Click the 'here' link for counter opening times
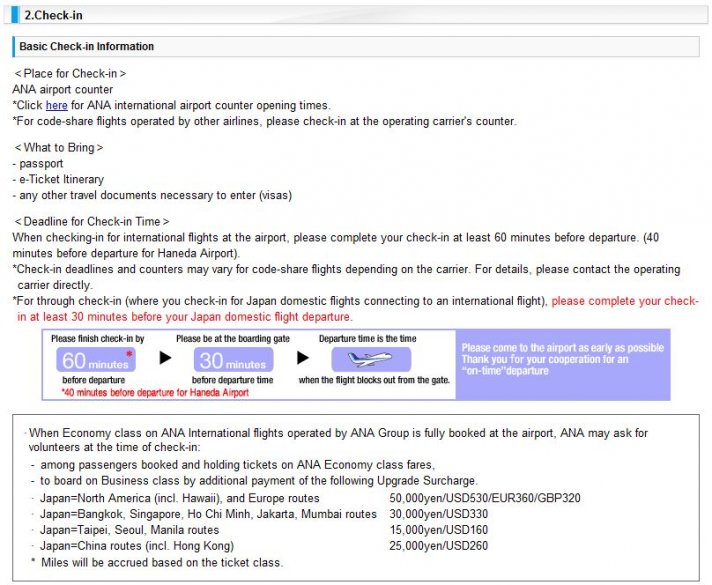The height and width of the screenshot is (585, 712). [x=56, y=105]
